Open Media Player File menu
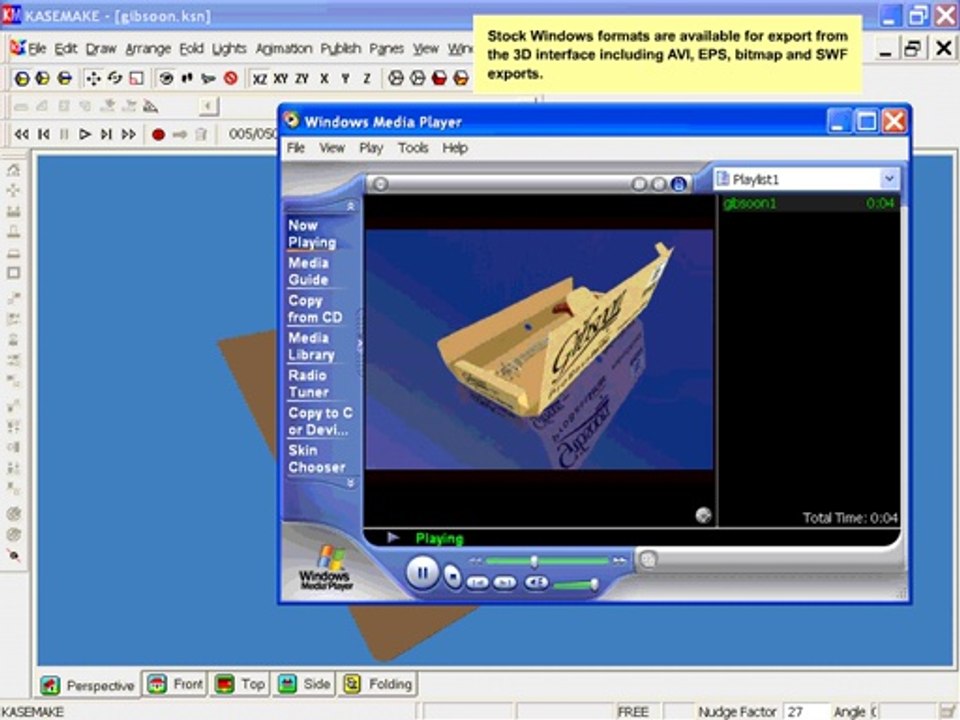 coord(296,148)
